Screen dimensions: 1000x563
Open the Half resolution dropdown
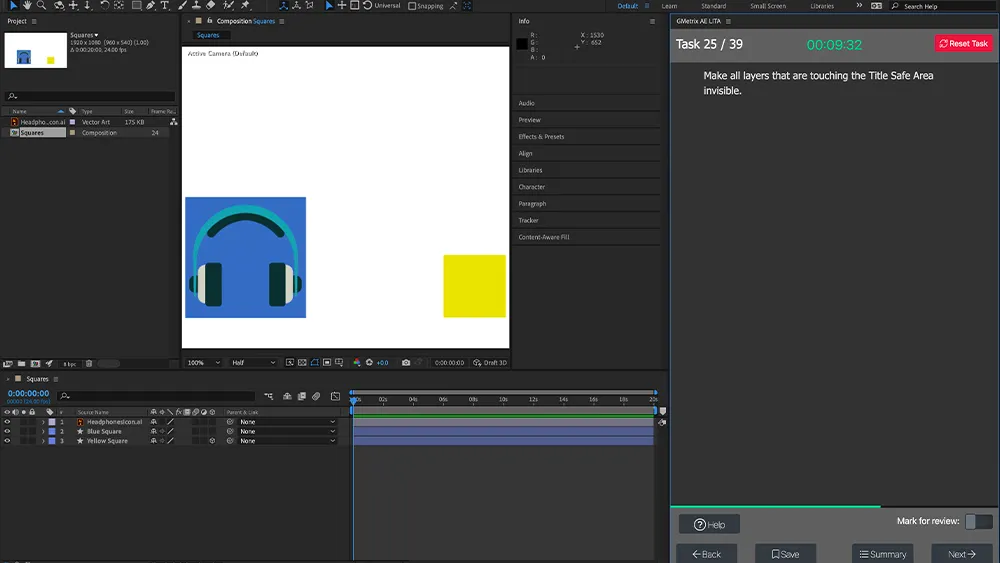coord(253,362)
